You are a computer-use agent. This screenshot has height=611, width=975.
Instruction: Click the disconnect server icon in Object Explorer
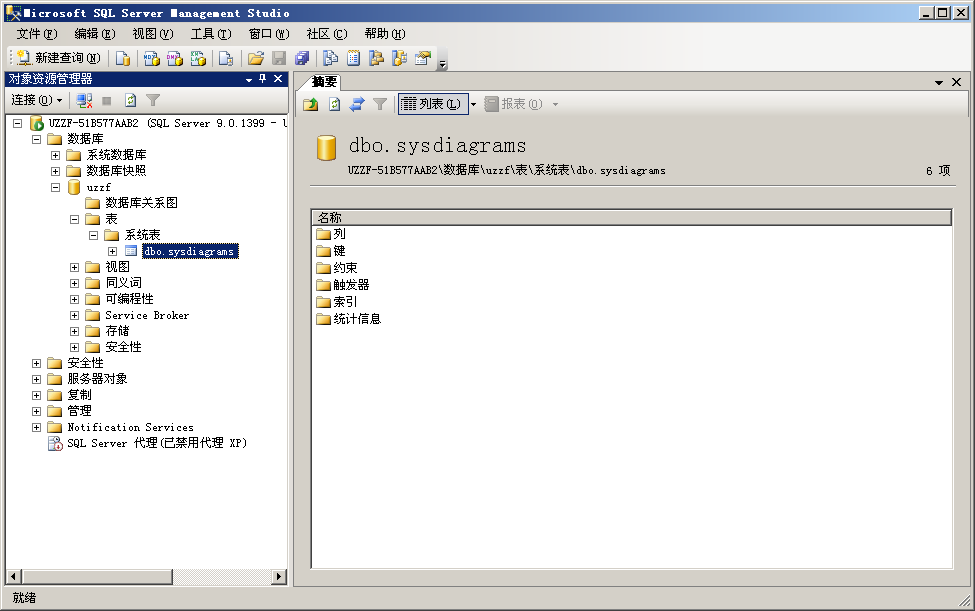point(84,100)
